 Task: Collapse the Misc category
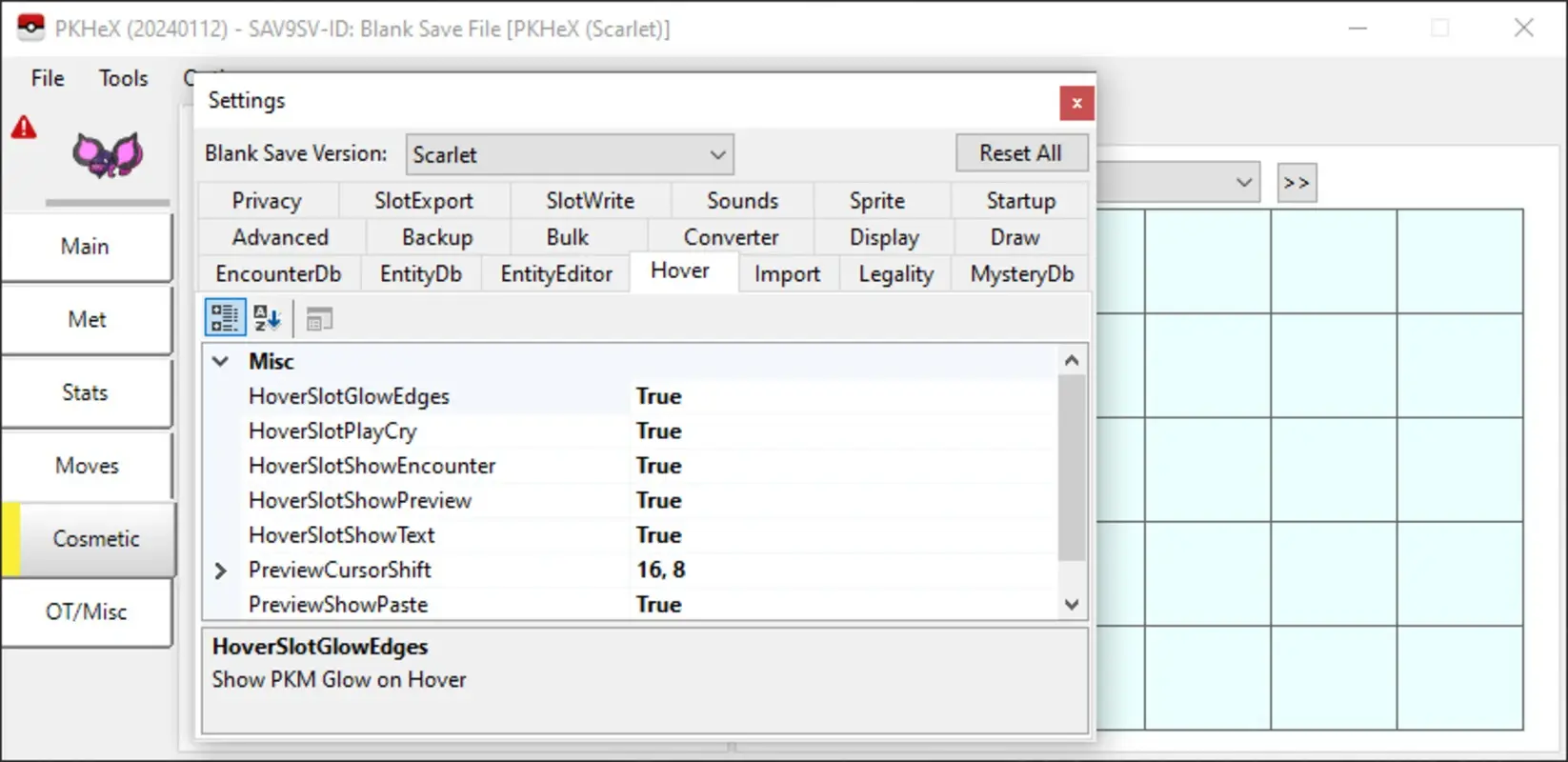[x=221, y=362]
